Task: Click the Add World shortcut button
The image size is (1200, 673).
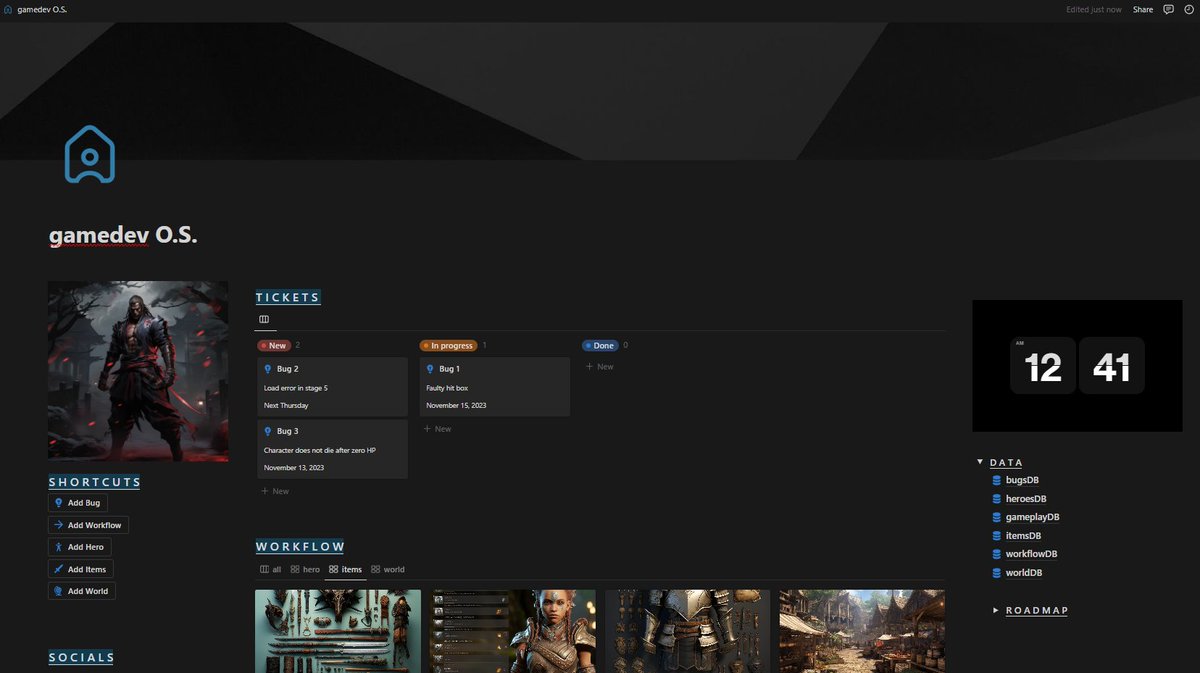Action: pyautogui.click(x=81, y=591)
